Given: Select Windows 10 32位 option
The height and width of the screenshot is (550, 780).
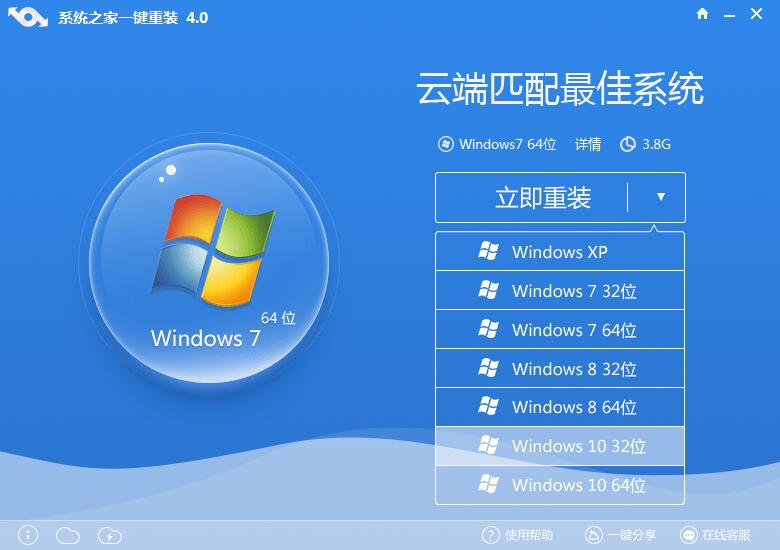Looking at the screenshot, I should [560, 446].
